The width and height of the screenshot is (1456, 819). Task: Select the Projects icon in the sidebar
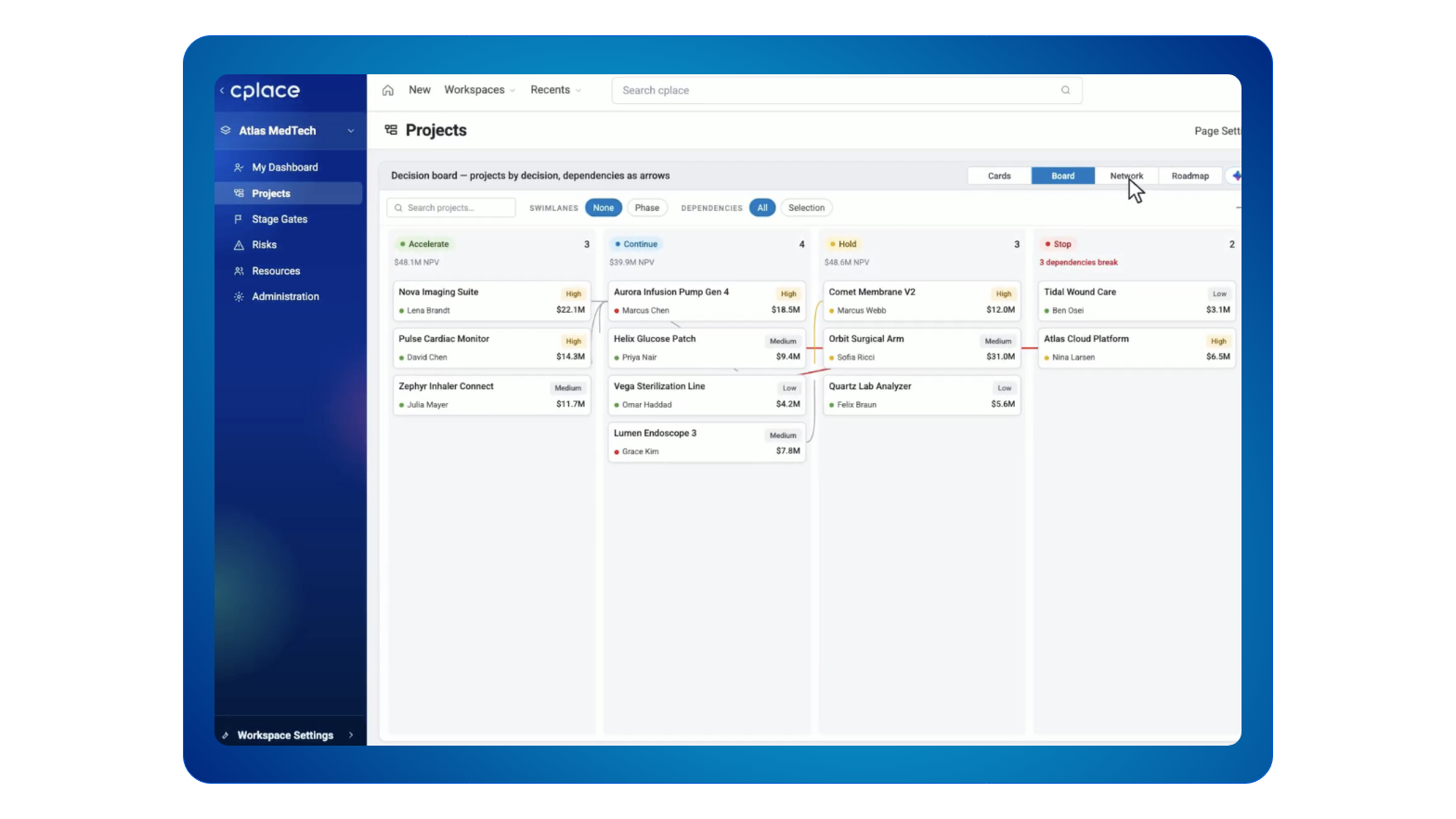pos(239,193)
